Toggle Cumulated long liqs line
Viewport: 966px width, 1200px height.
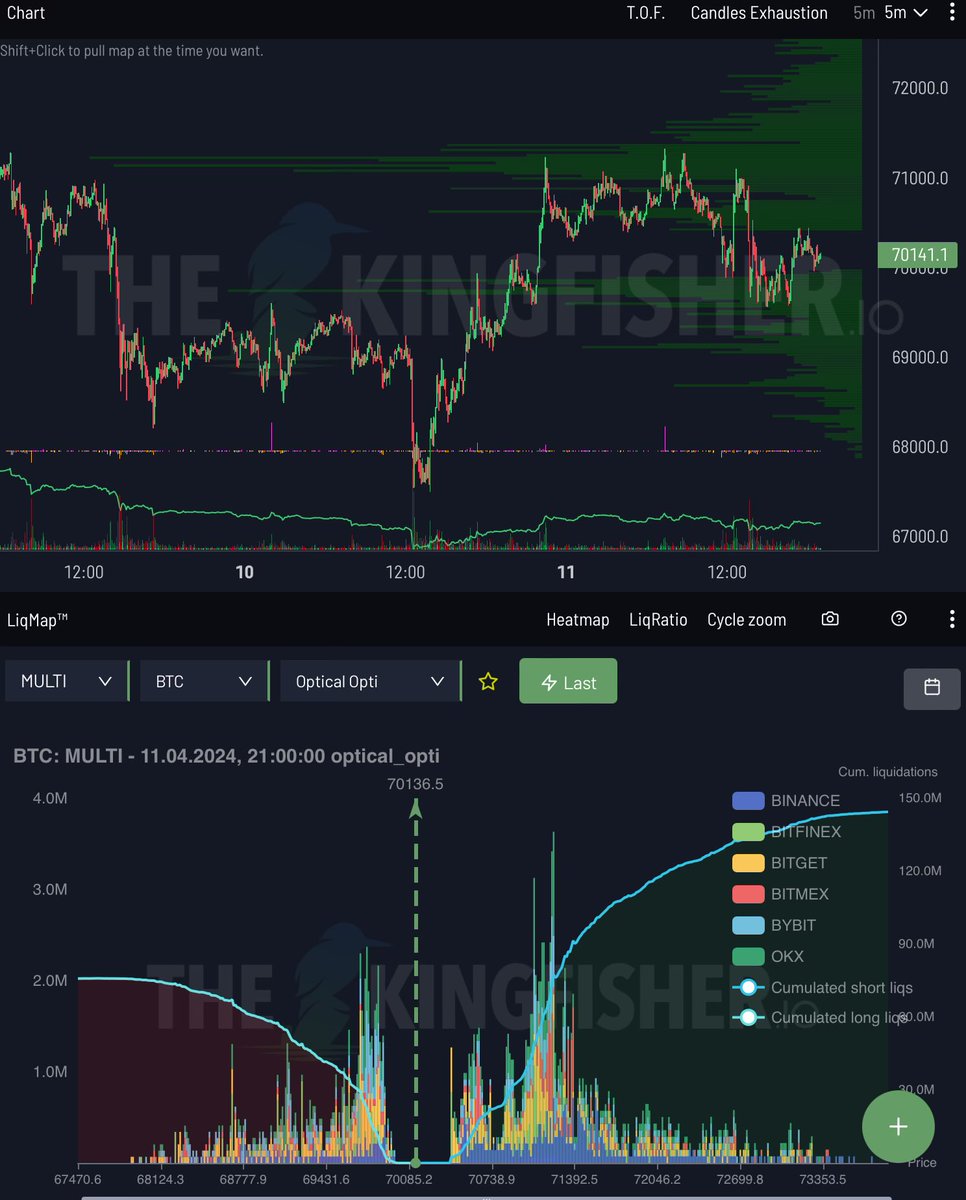(x=820, y=1017)
